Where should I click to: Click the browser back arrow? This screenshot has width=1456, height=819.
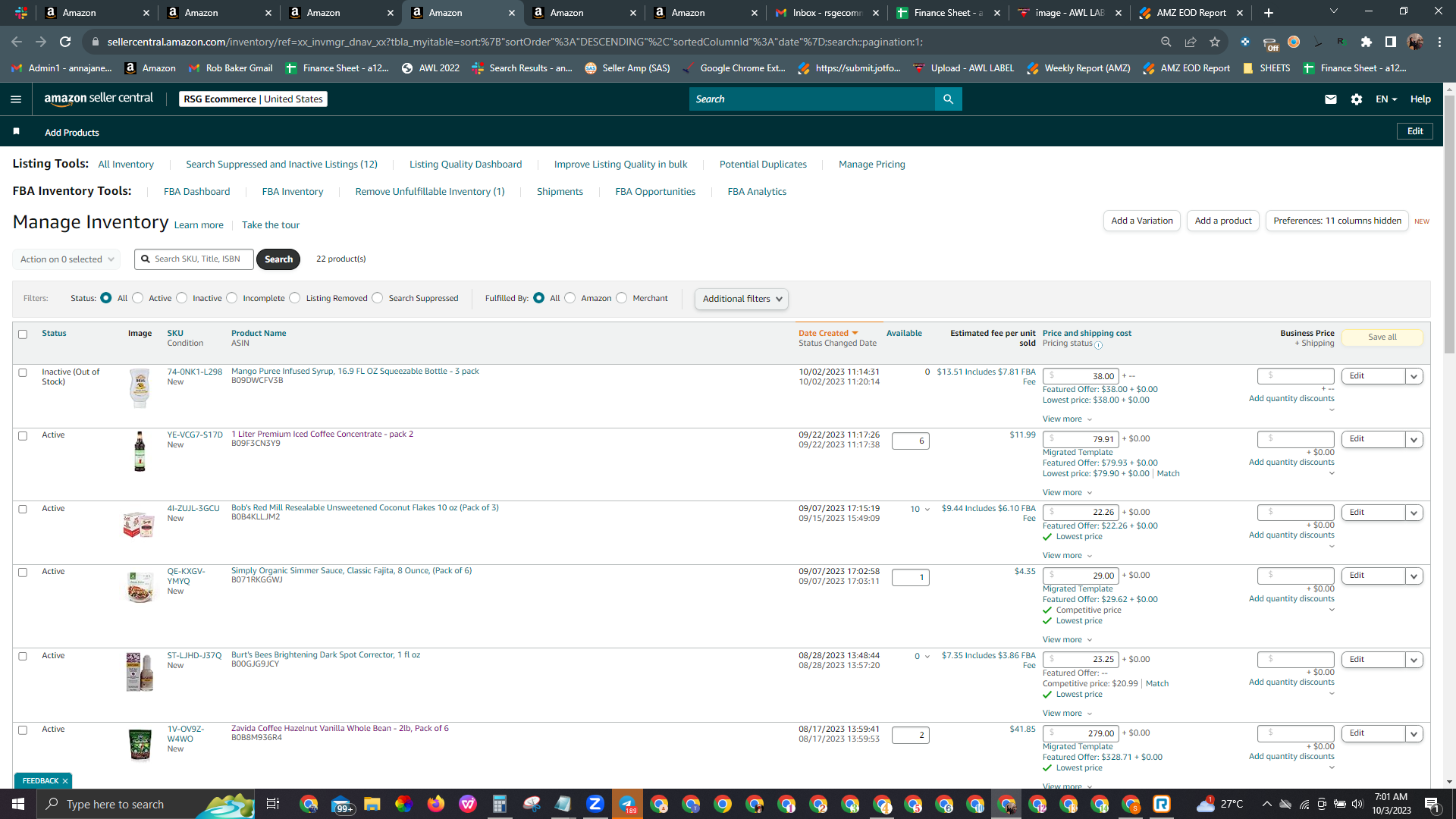17,42
